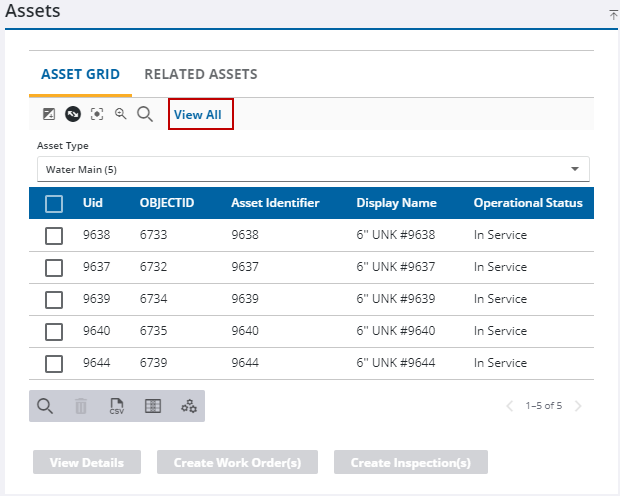Click the trash delete icon

[x=81, y=406]
